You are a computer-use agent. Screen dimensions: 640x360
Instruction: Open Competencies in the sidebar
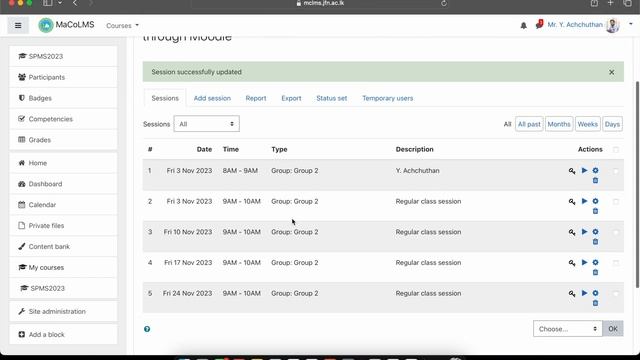click(x=63, y=119)
